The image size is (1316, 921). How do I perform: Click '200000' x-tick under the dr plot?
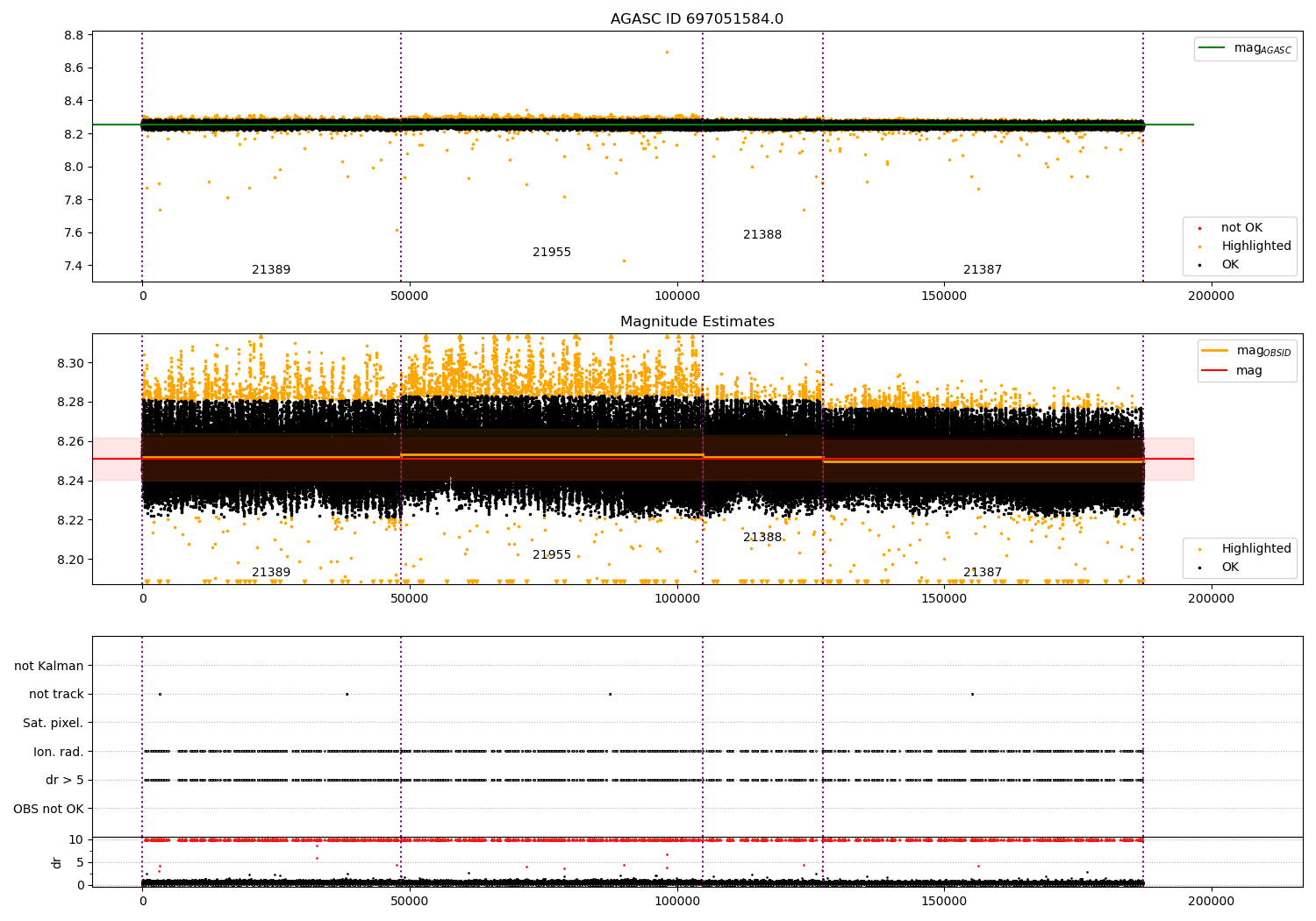click(1212, 901)
